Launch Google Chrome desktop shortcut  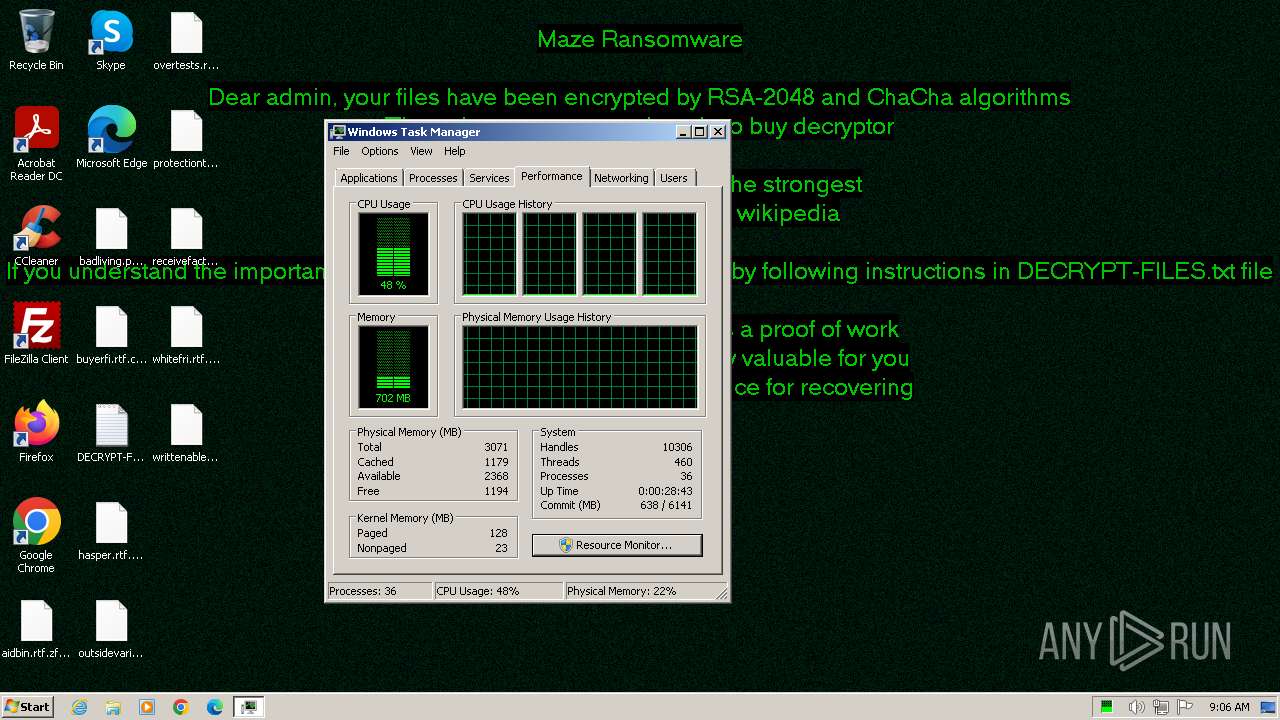tap(36, 536)
